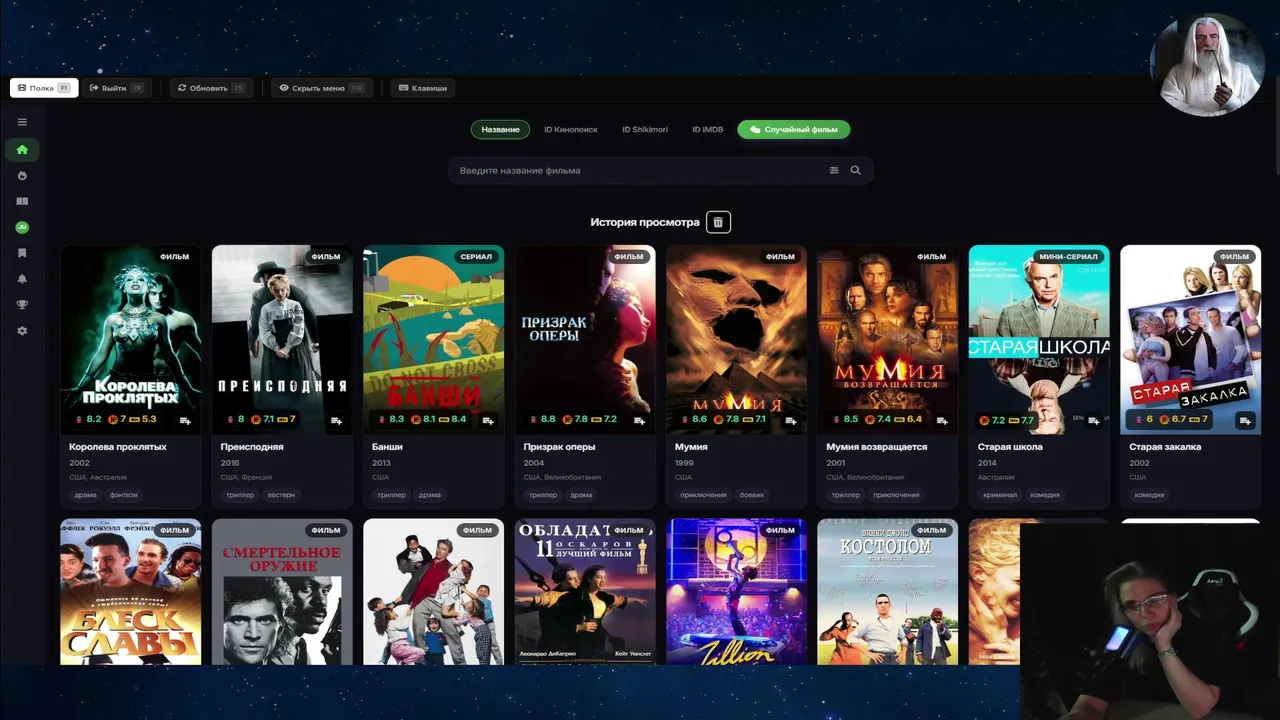Click the Полка F1 button

point(44,88)
